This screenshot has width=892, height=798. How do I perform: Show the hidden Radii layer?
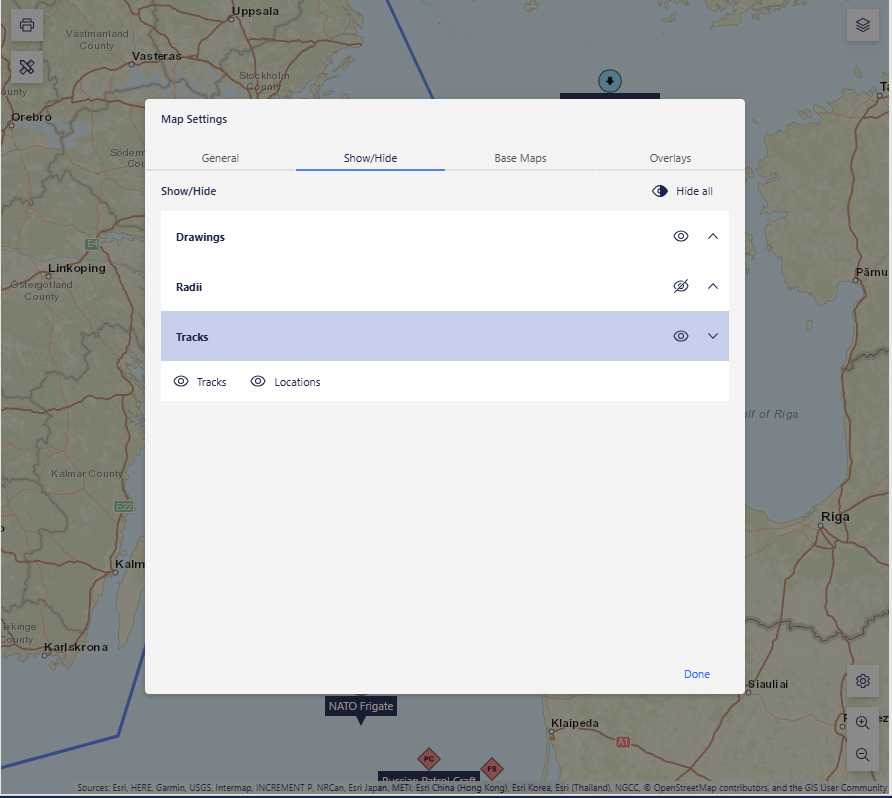tap(681, 286)
